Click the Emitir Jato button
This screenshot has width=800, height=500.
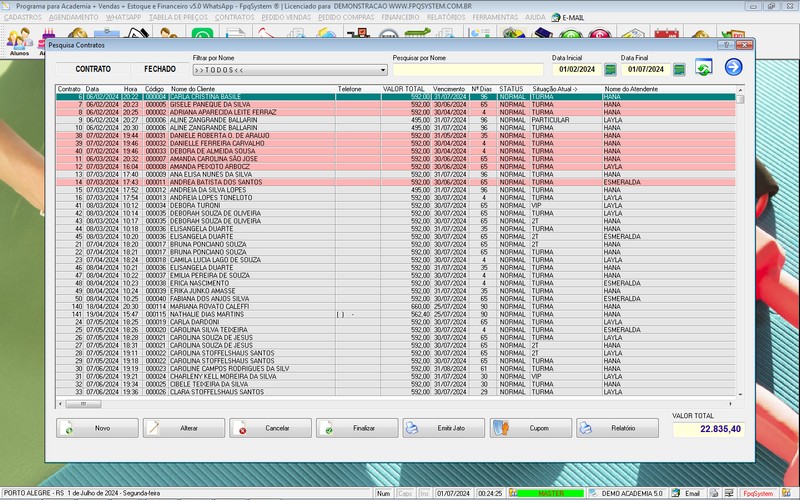443,428
